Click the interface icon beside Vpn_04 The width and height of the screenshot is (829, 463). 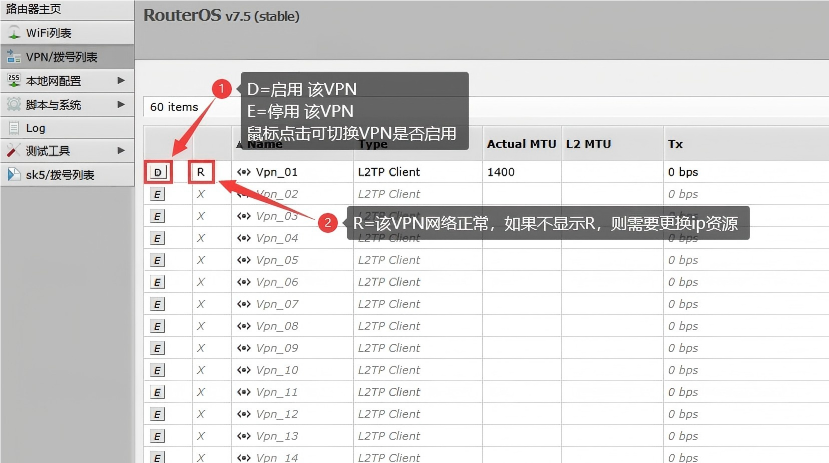tap(244, 238)
